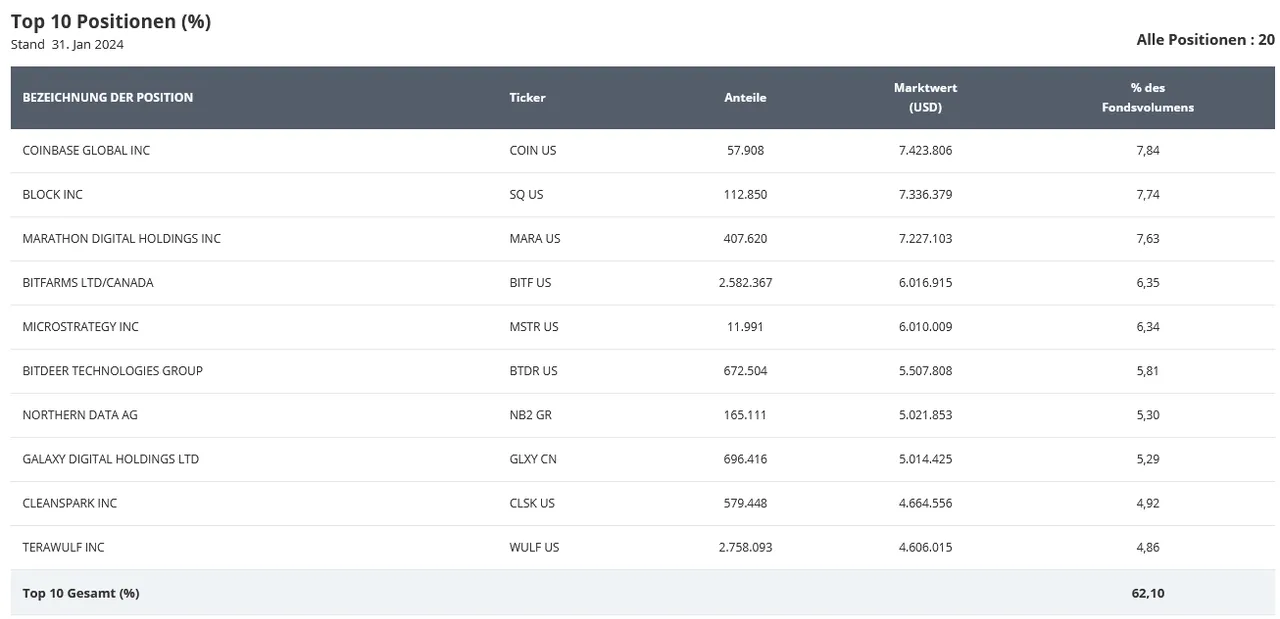Click the fund percentage 6,34
This screenshot has height=619, width=1280.
pos(1148,326)
